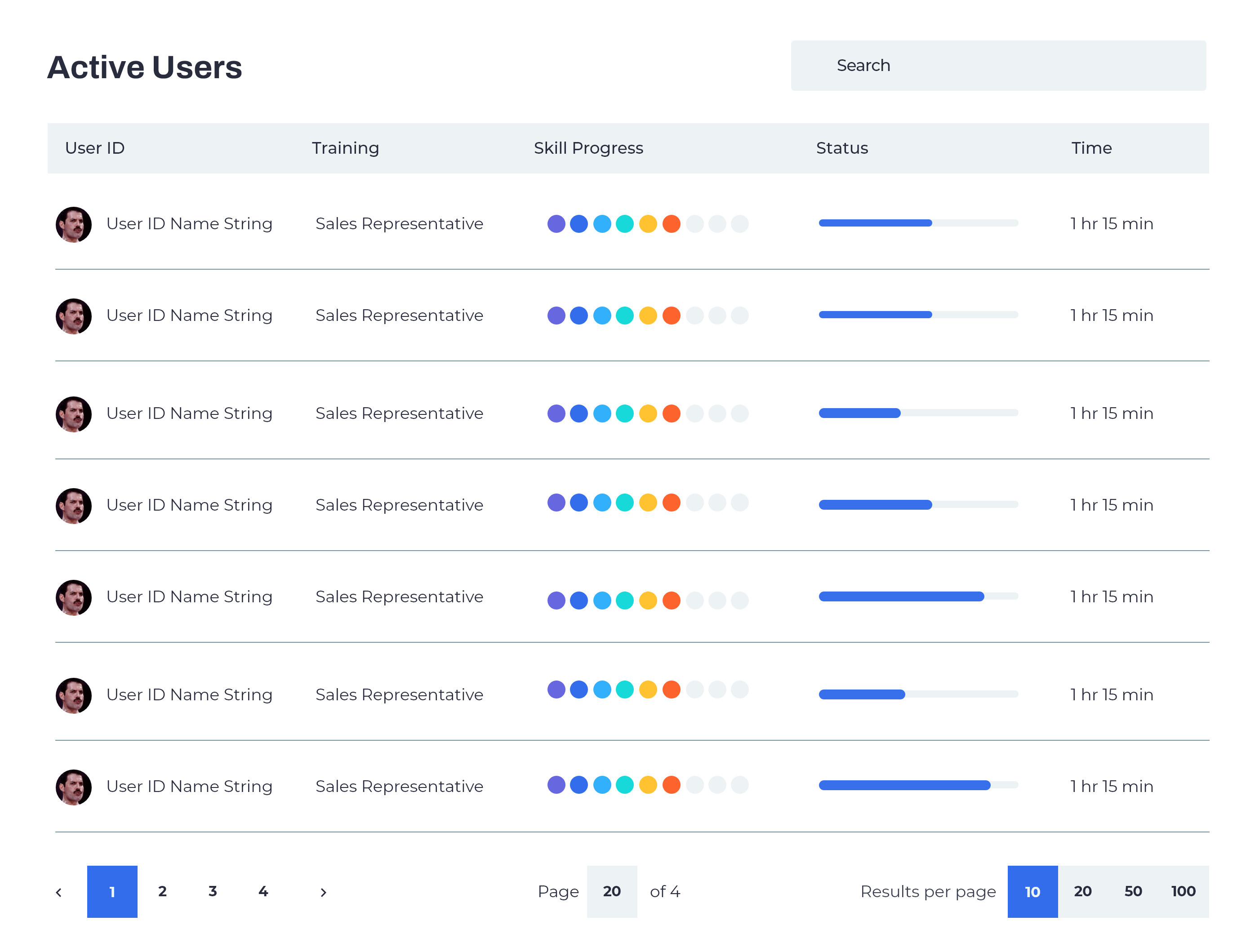
Task: Click the first row's user avatar
Action: tap(74, 224)
